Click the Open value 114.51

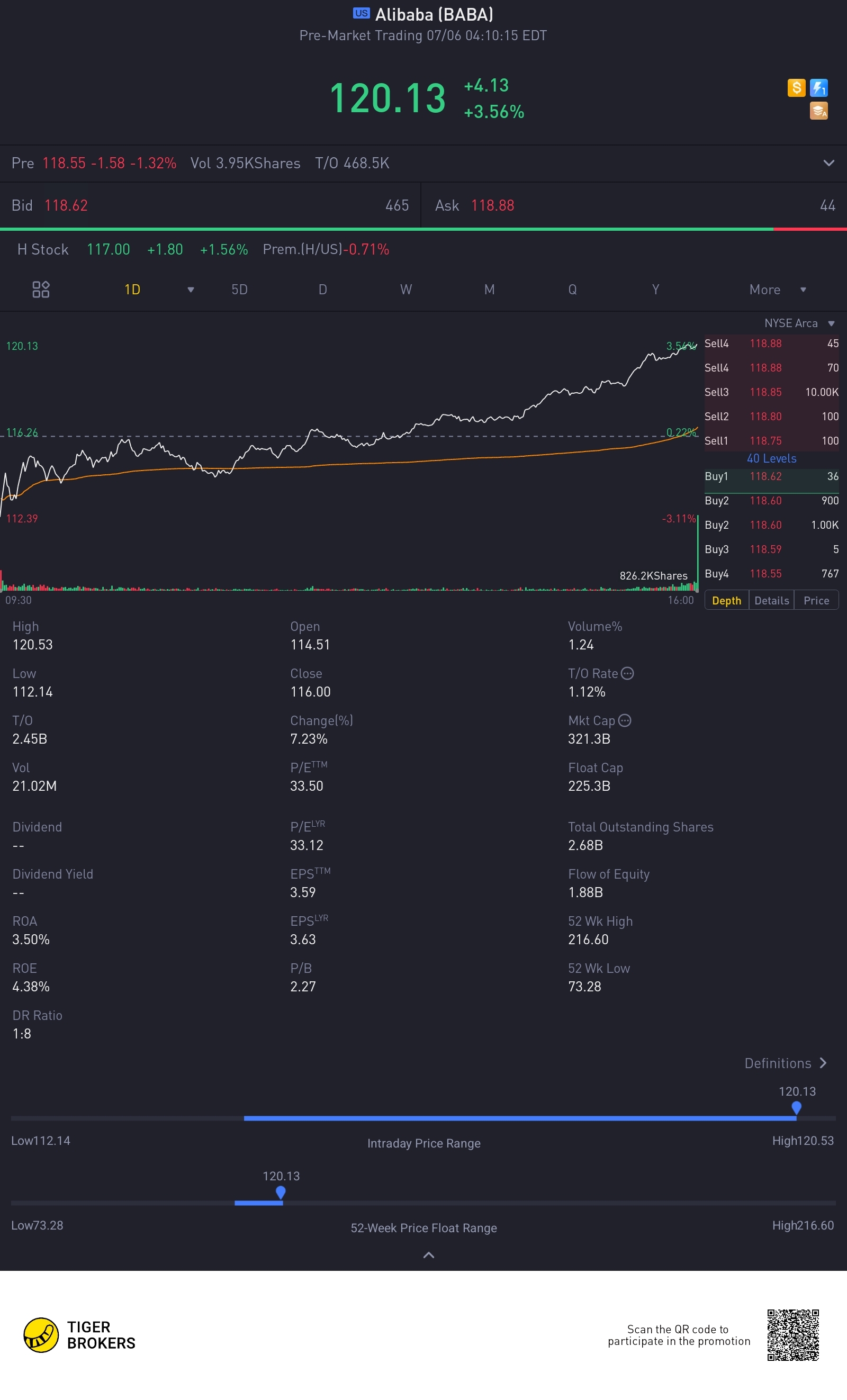[x=310, y=645]
